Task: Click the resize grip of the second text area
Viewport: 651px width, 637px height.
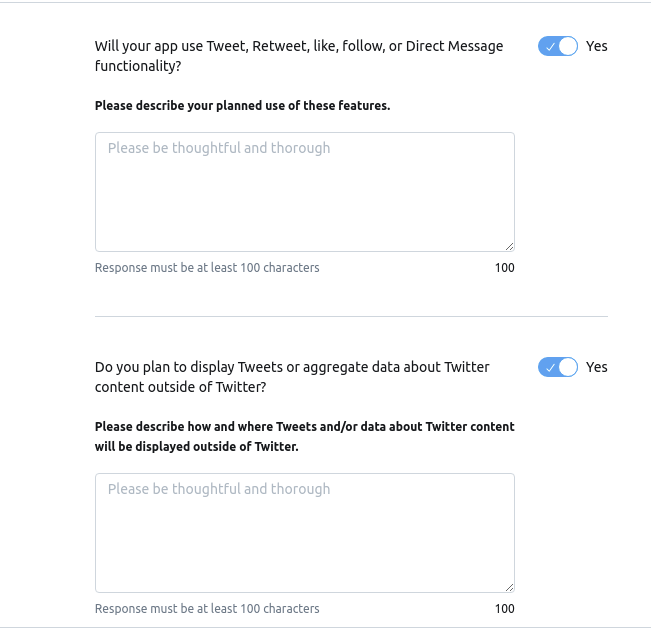Action: 509,587
